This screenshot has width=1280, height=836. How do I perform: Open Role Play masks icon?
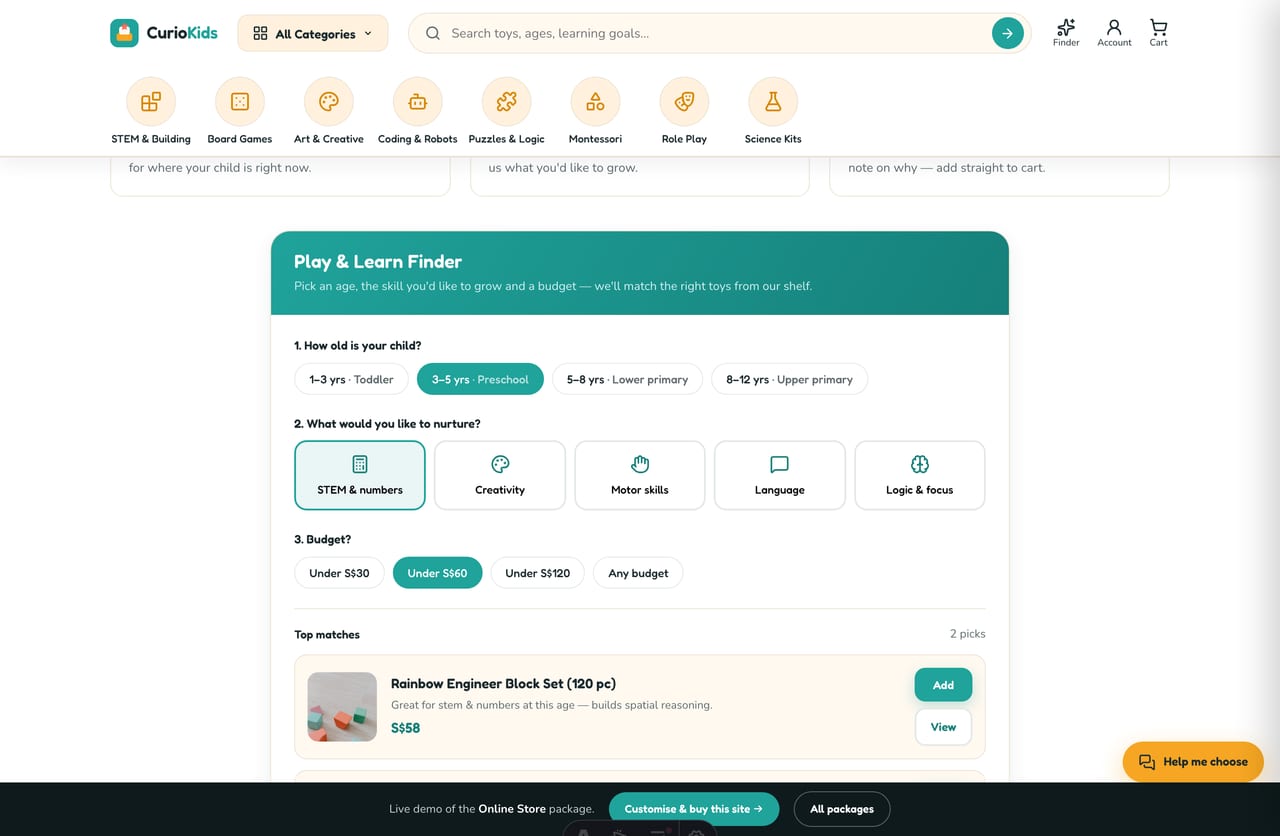(x=684, y=102)
